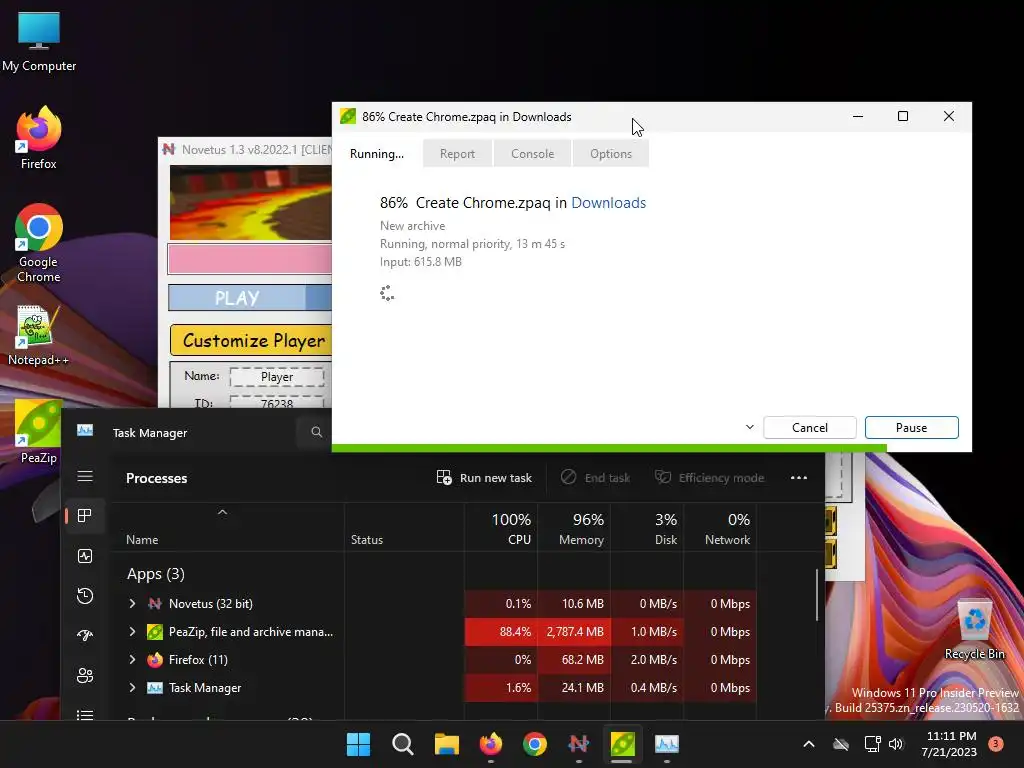This screenshot has width=1024, height=768.
Task: Click Run new task in Task Manager
Action: (x=484, y=477)
